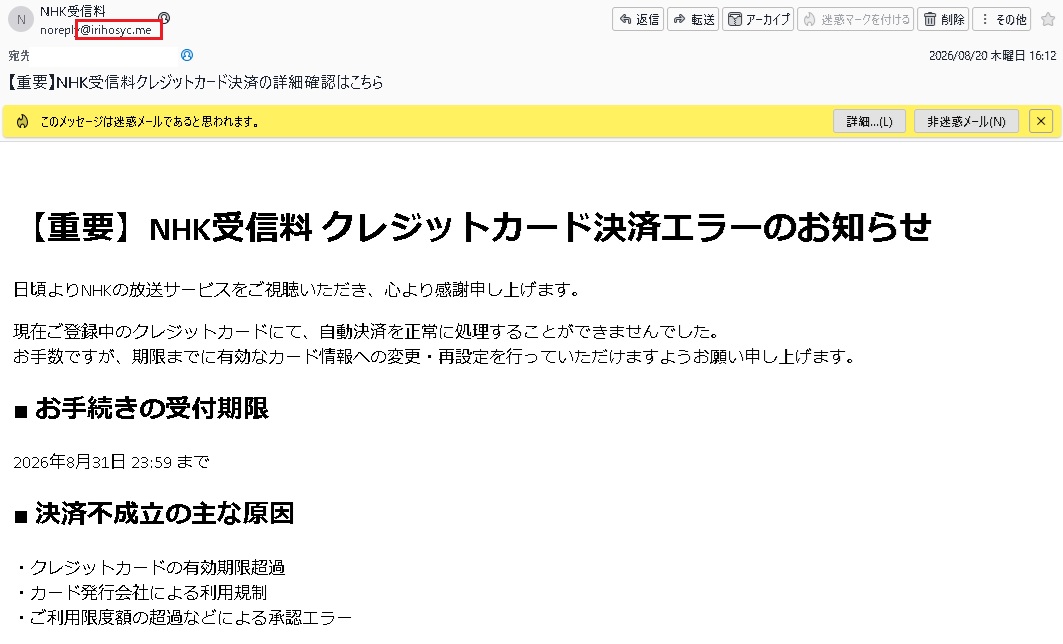Image resolution: width=1063 pixels, height=644 pixels.
Task: Archive the message with アーカイブ button
Action: tap(758, 20)
